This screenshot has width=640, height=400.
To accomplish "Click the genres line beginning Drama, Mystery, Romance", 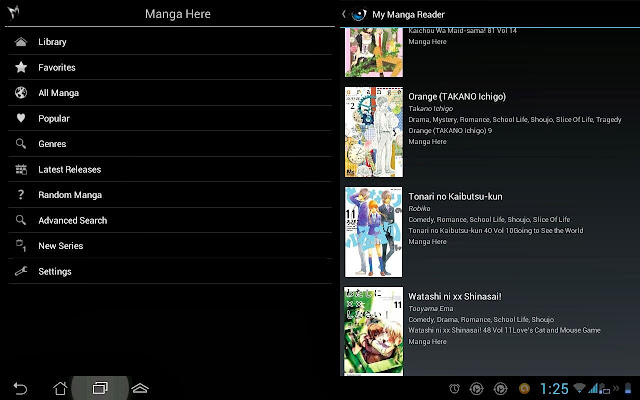I will [x=515, y=120].
